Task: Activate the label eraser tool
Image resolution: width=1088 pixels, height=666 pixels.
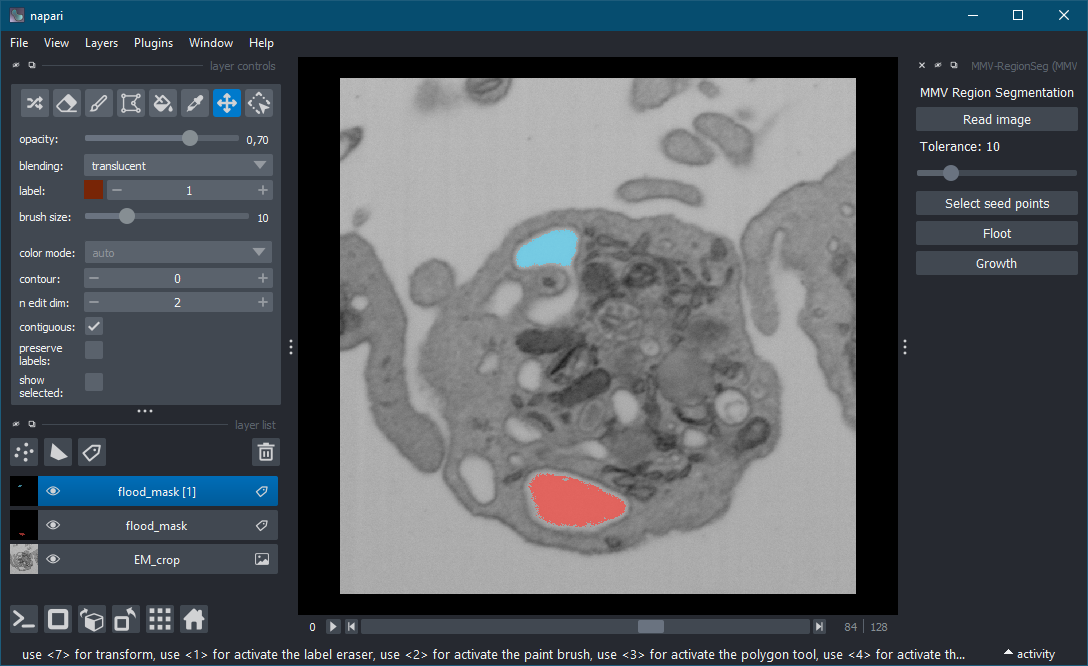Action: click(x=67, y=103)
